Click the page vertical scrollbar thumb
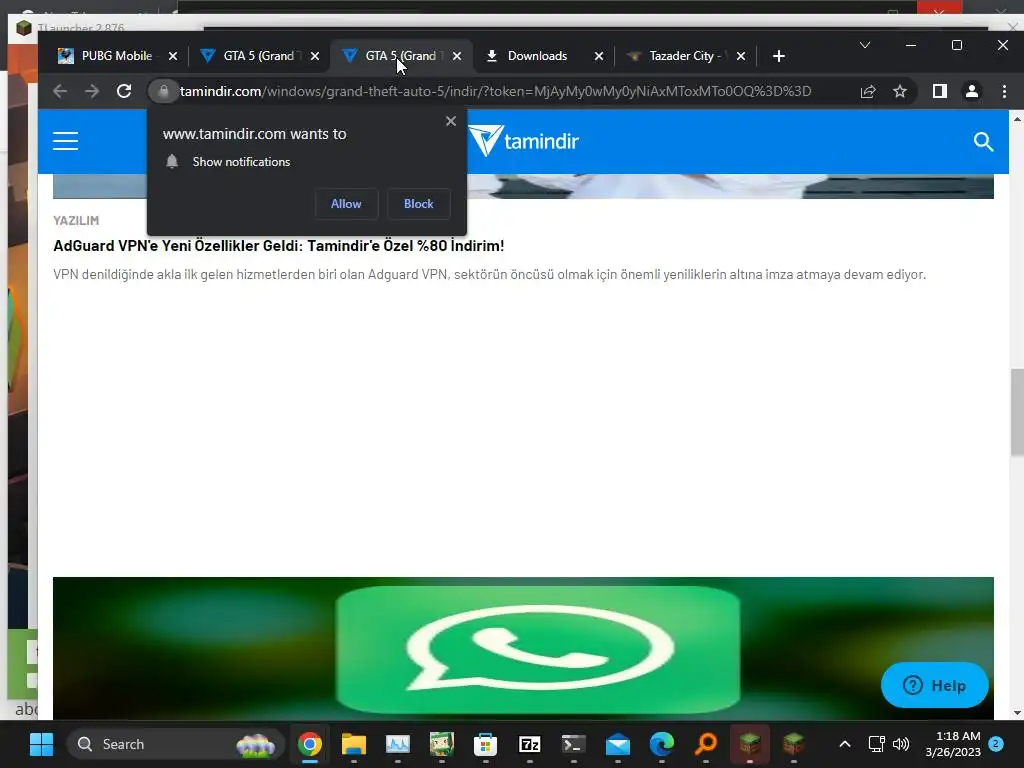The image size is (1024, 768). point(1017,411)
